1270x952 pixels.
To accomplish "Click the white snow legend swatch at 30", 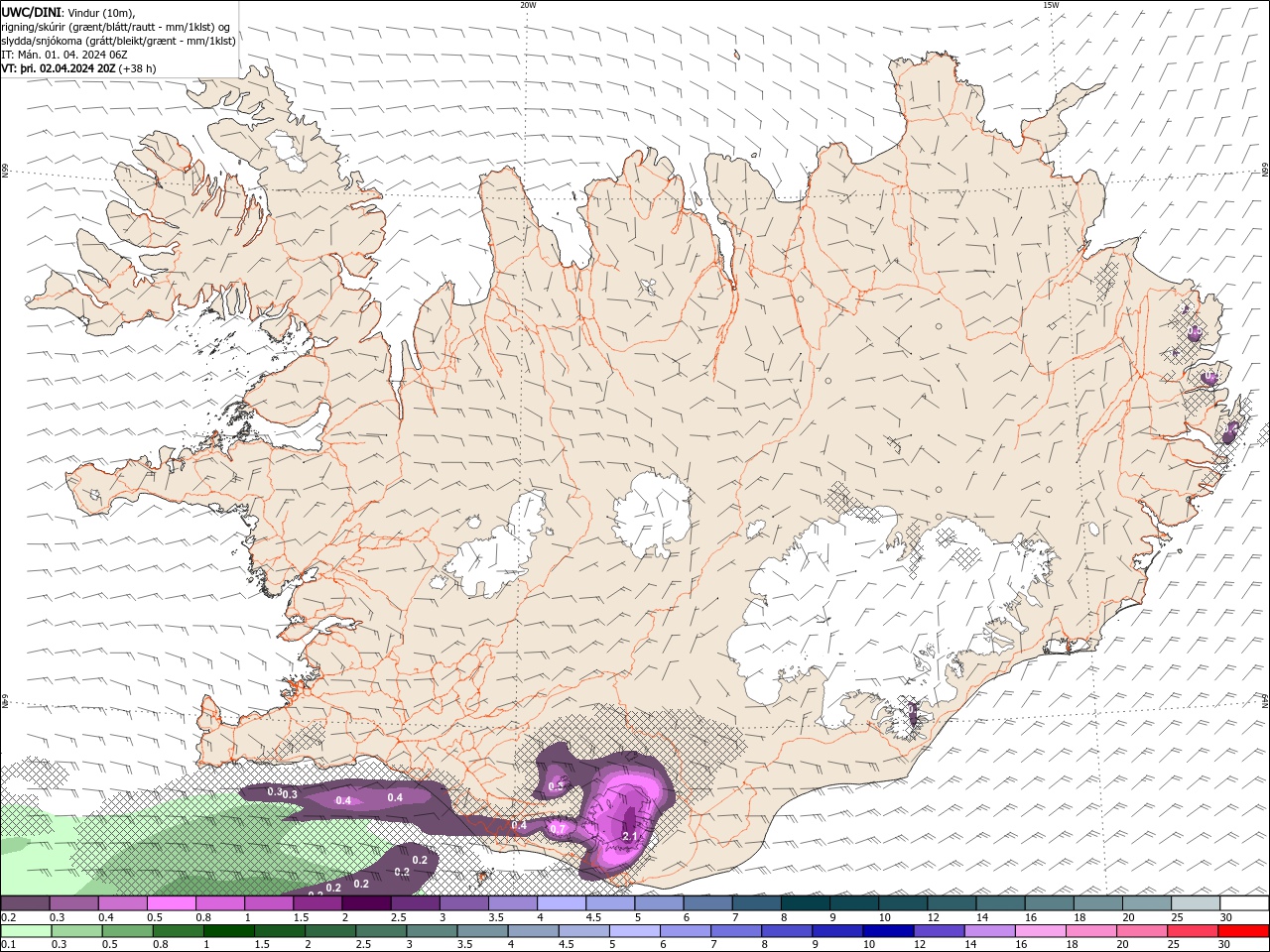I will coord(1244,903).
